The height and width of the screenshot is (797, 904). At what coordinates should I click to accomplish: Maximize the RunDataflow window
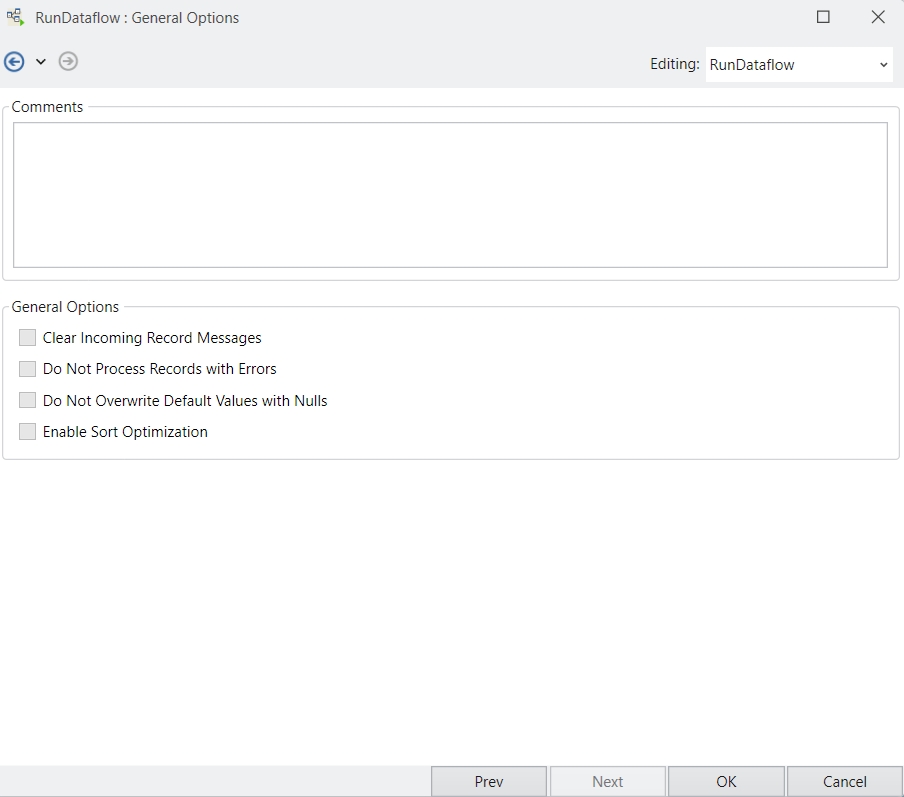pos(823,17)
